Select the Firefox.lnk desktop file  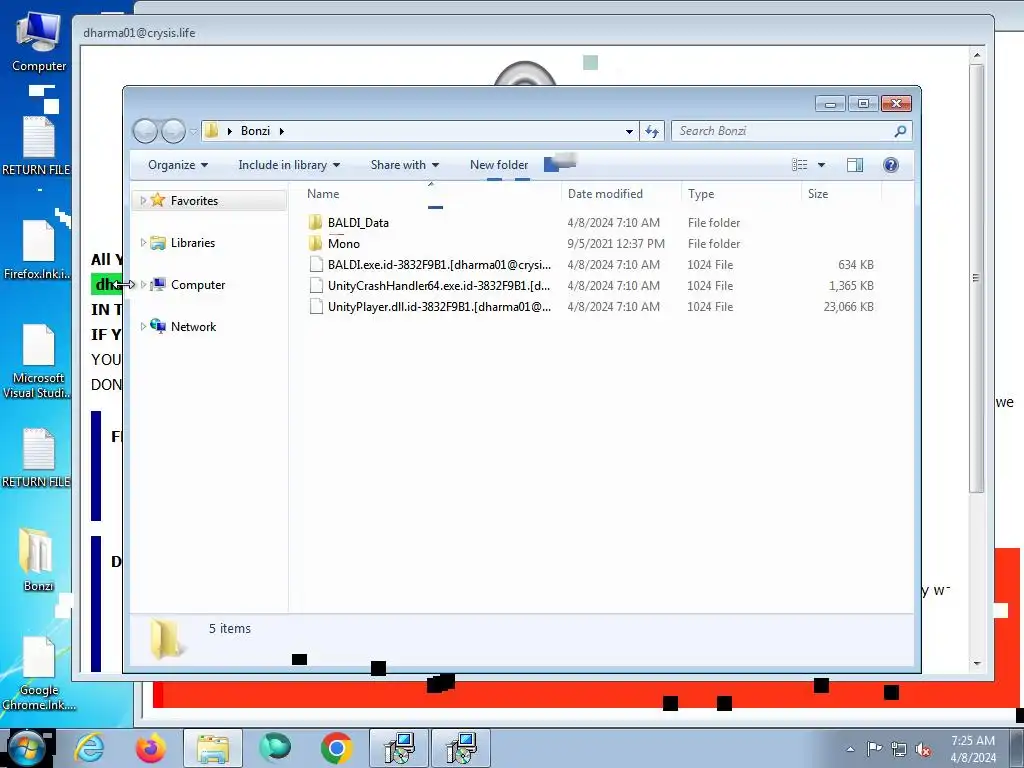(38, 249)
